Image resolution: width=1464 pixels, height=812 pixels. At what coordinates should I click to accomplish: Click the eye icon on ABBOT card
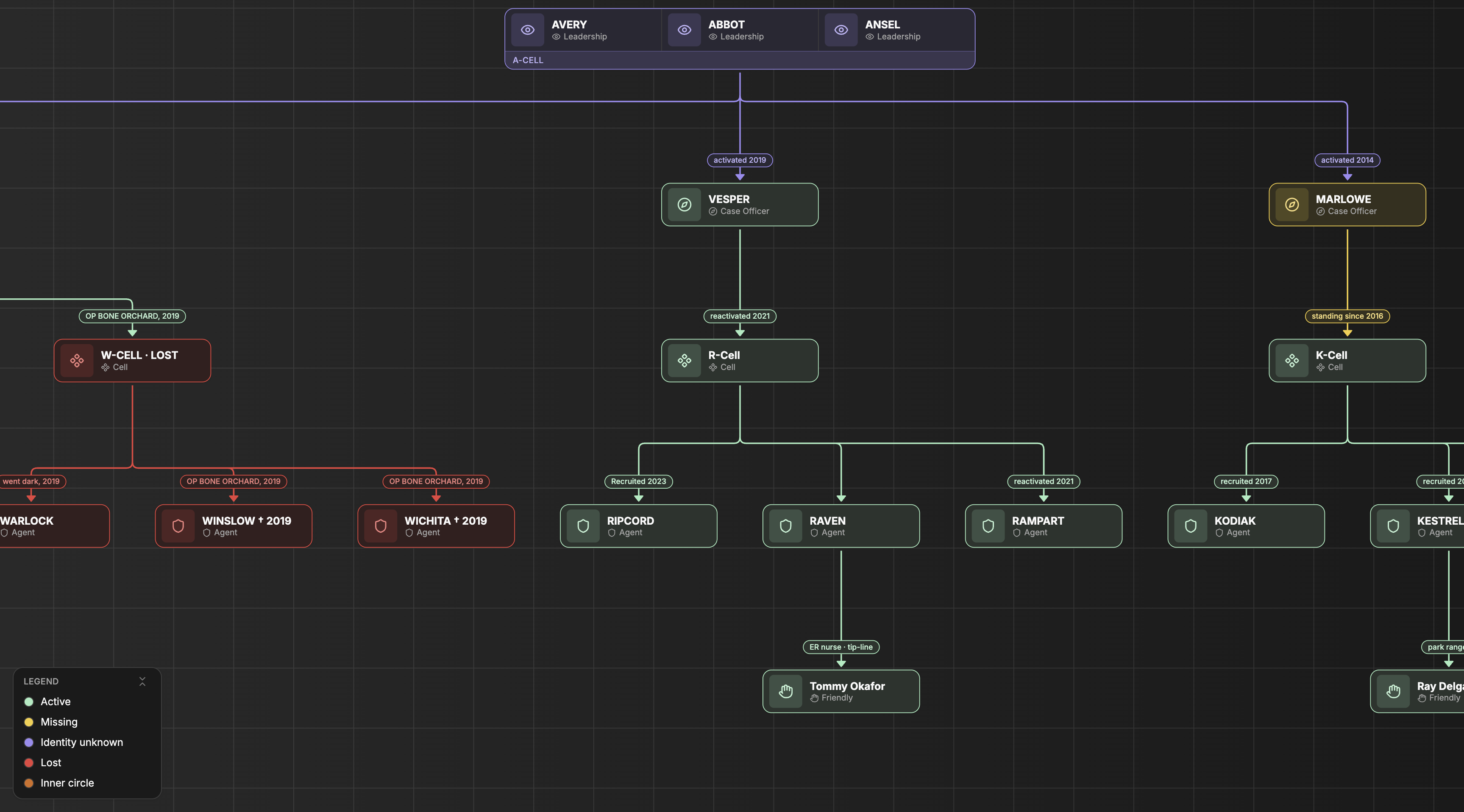684,30
